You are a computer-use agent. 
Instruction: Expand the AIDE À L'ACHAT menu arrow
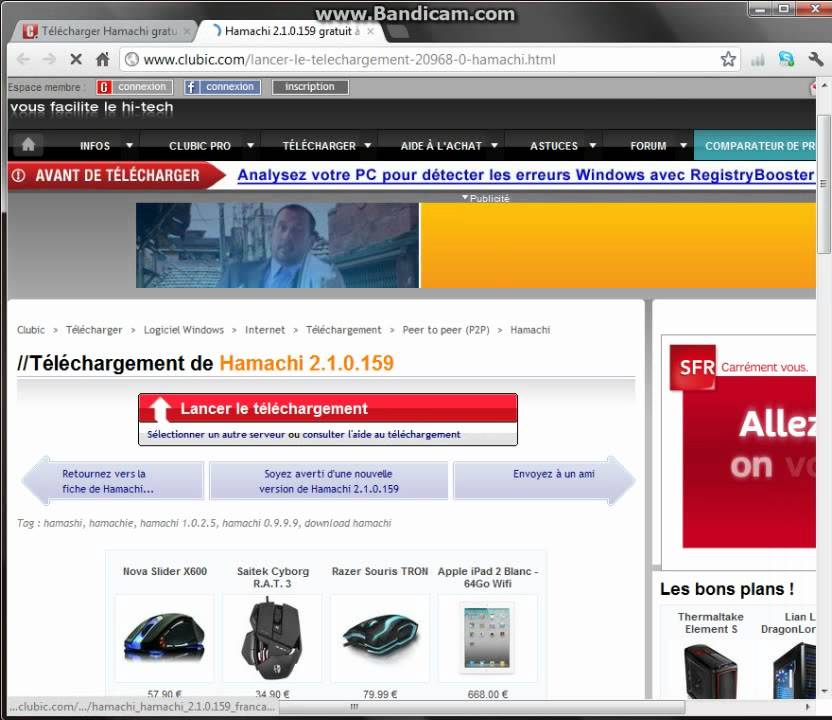(494, 145)
